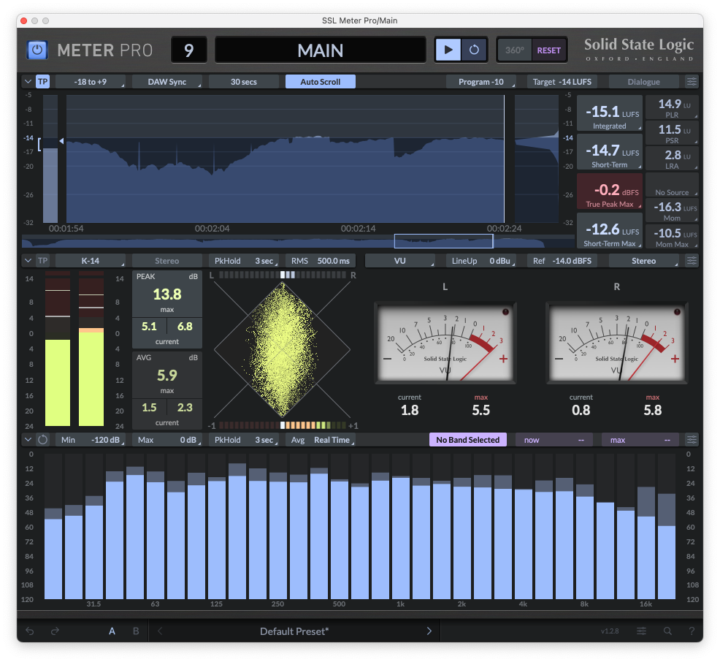This screenshot has height=662, width=720.
Task: Open the VU meter type dropdown
Action: coord(400,261)
